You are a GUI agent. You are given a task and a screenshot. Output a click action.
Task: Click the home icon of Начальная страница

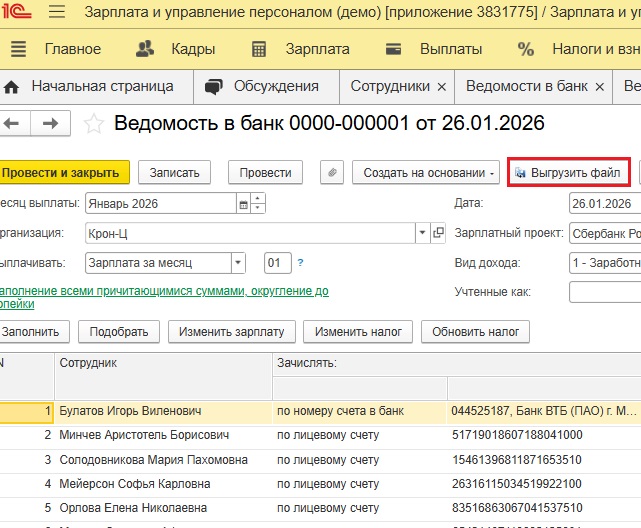11,87
